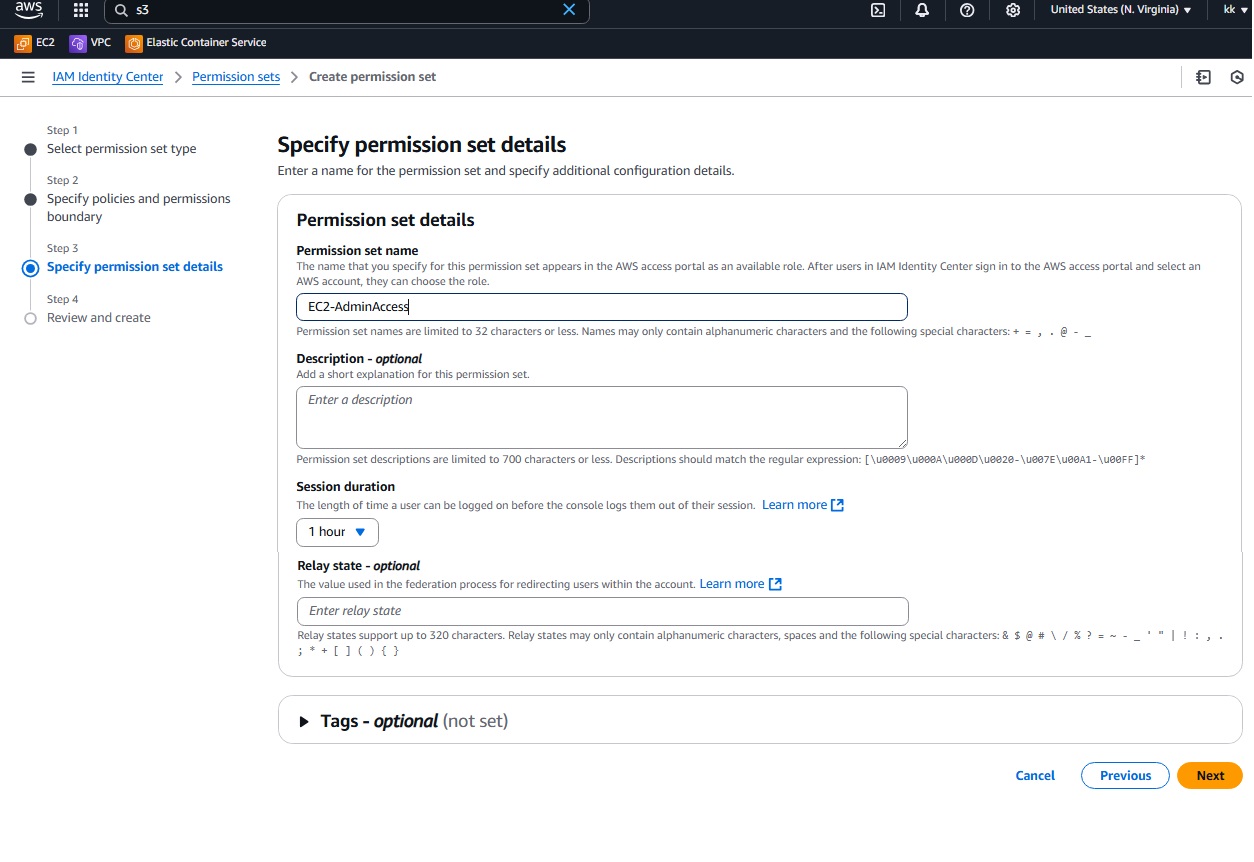Image resolution: width=1254 pixels, height=862 pixels.
Task: Open the region selector N. Virginia
Action: point(1120,10)
